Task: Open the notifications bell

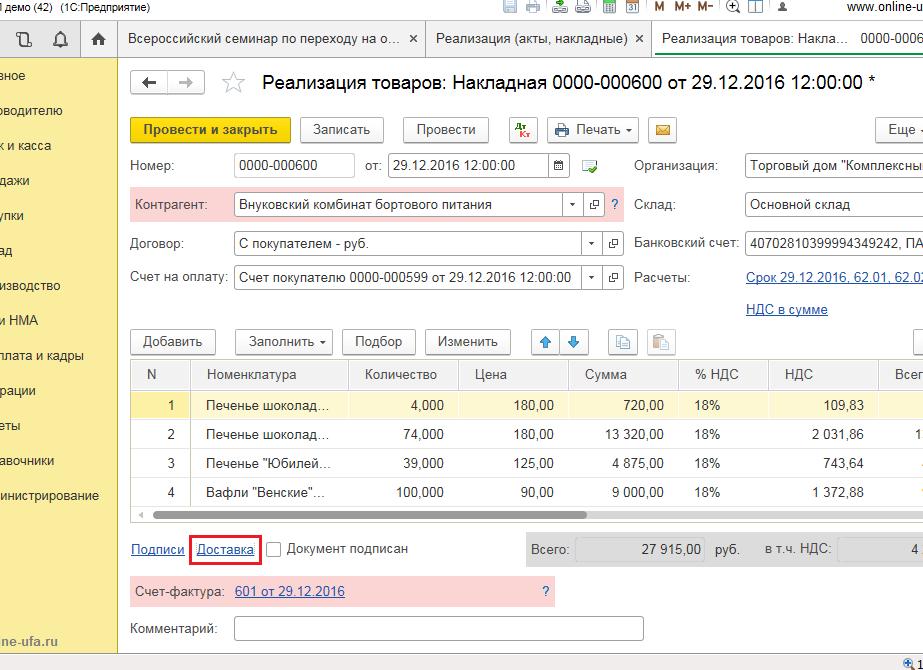Action: coord(60,39)
